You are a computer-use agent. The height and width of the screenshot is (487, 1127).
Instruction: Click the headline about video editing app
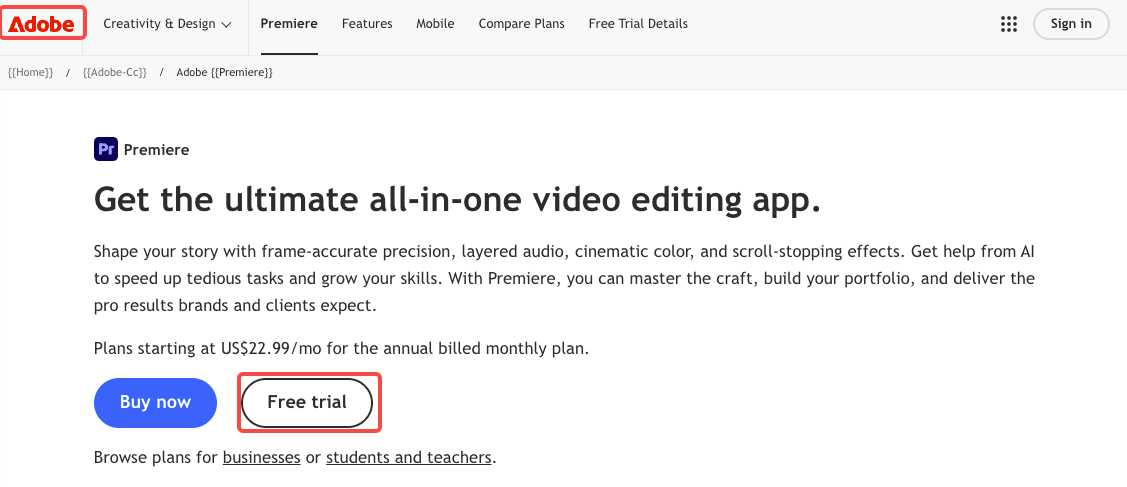coord(457,199)
